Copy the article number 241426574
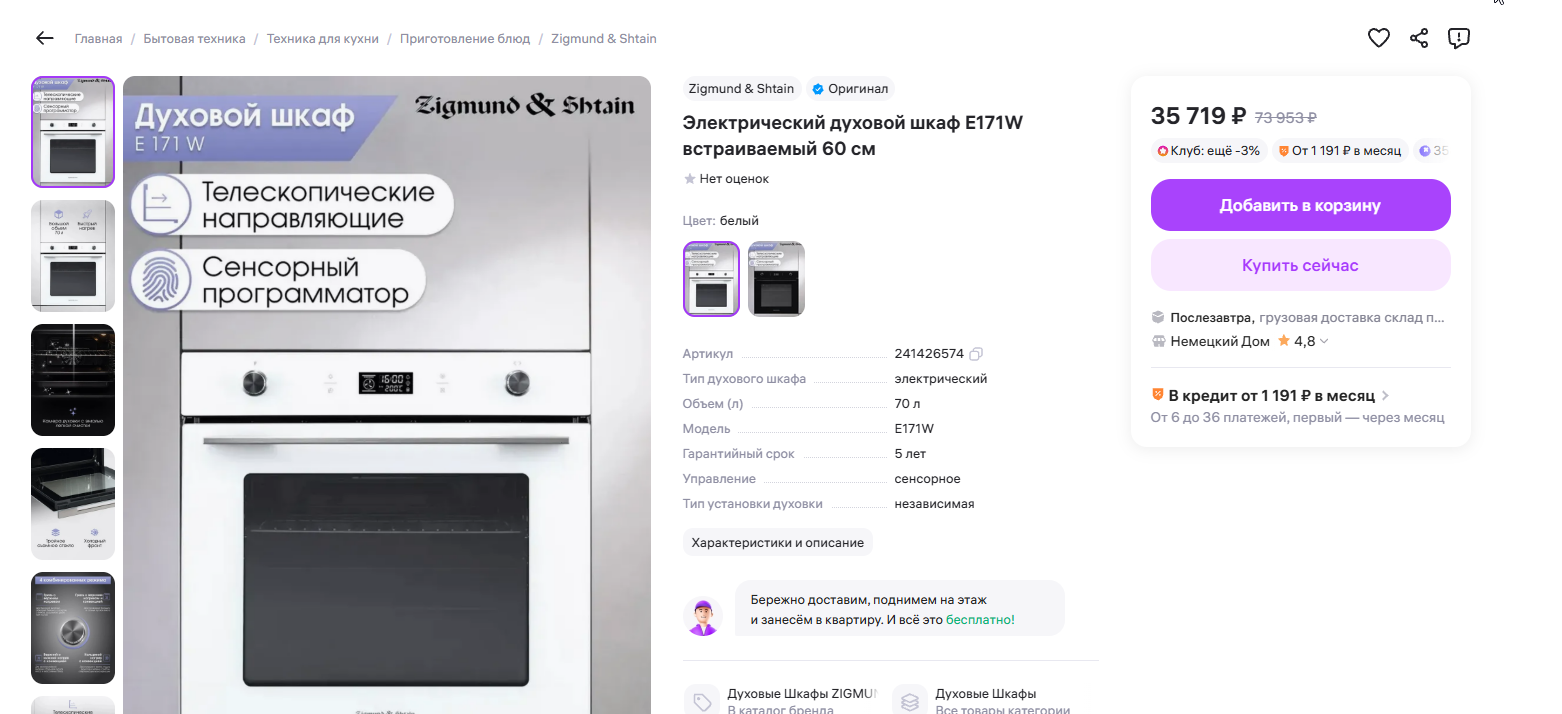1562x714 pixels. pos(977,354)
